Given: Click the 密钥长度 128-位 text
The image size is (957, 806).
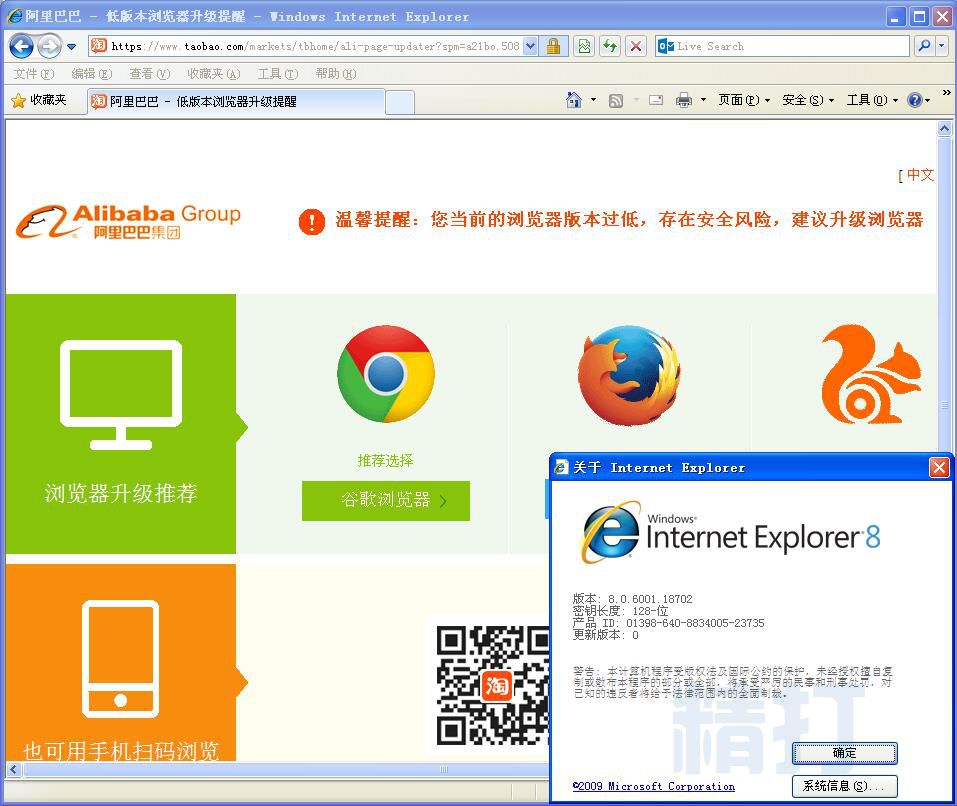Looking at the screenshot, I should (620, 611).
